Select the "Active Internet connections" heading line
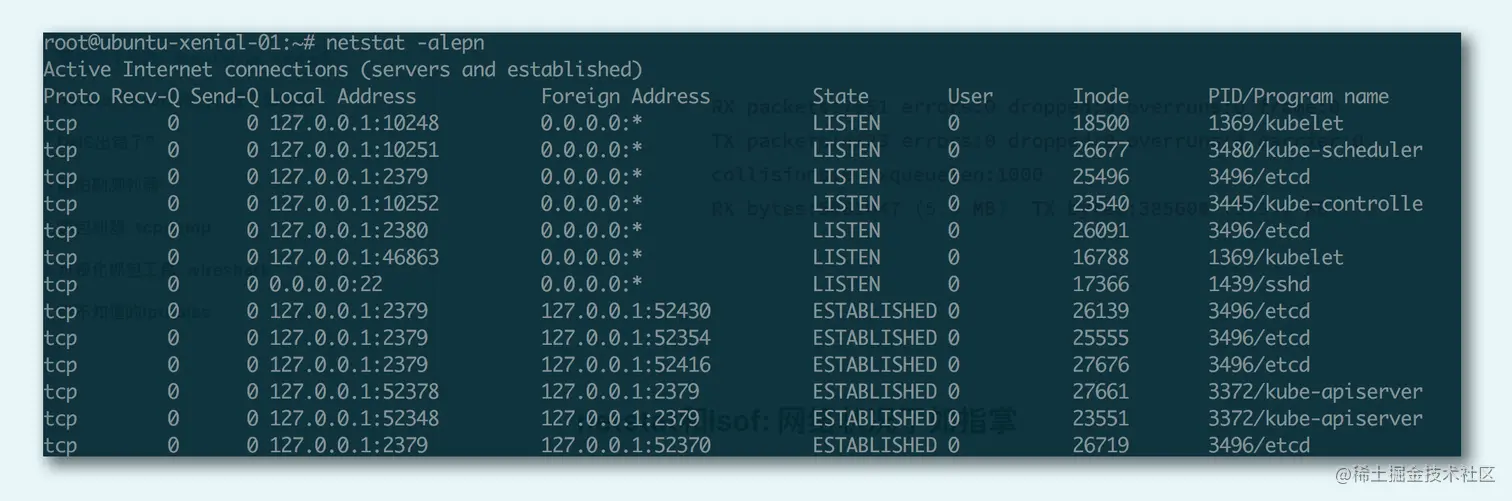The width and height of the screenshot is (1512, 501). point(343,70)
